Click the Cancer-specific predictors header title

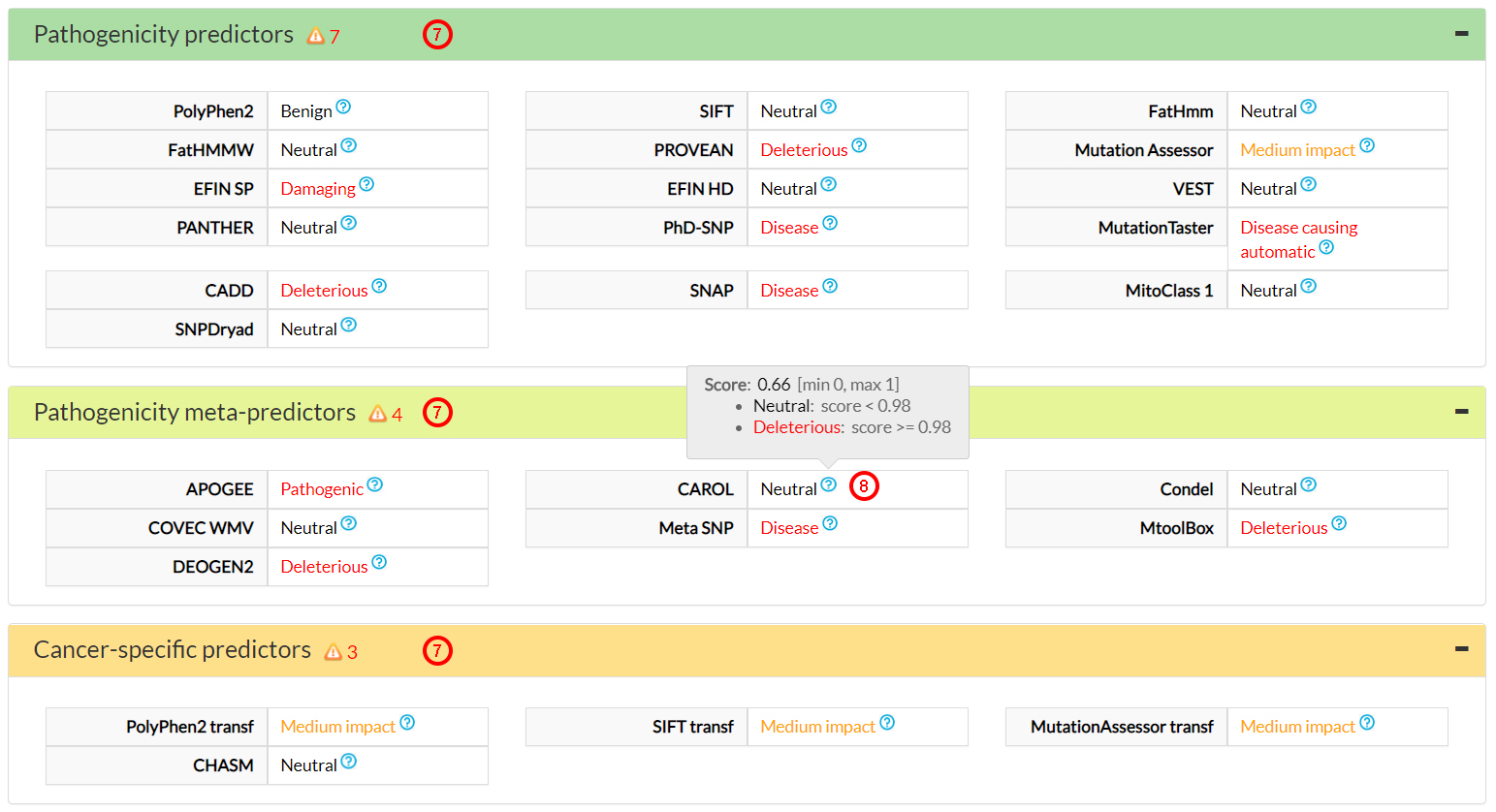[173, 650]
